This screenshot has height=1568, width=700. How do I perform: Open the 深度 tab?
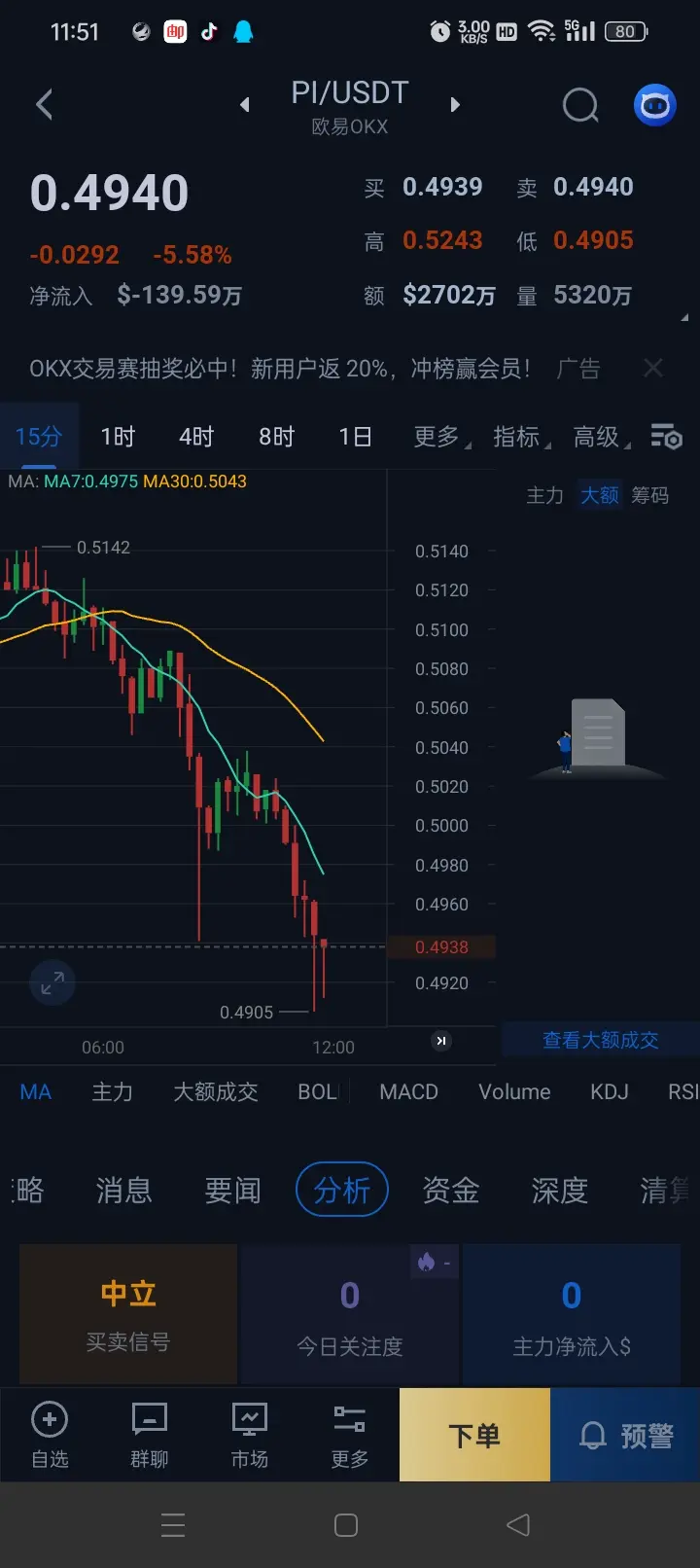560,1190
